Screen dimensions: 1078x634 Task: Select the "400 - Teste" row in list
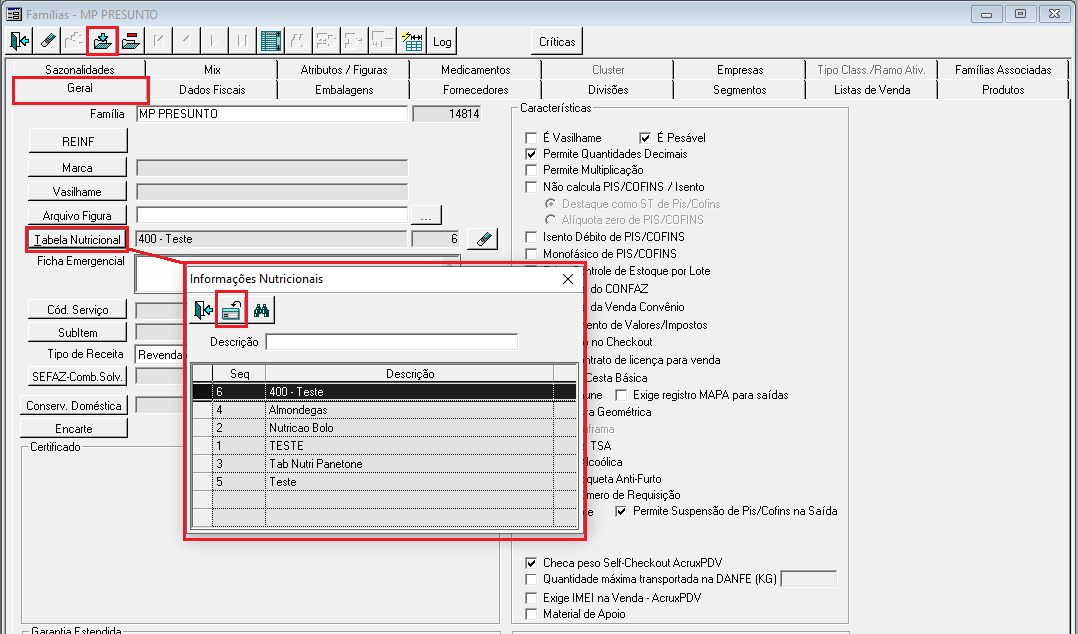(x=384, y=391)
